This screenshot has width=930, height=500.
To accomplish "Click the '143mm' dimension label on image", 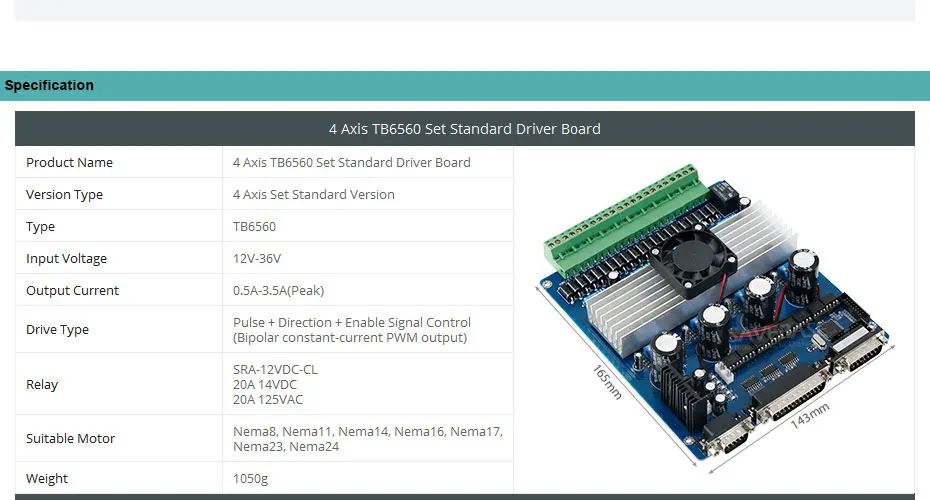I will 810,416.
